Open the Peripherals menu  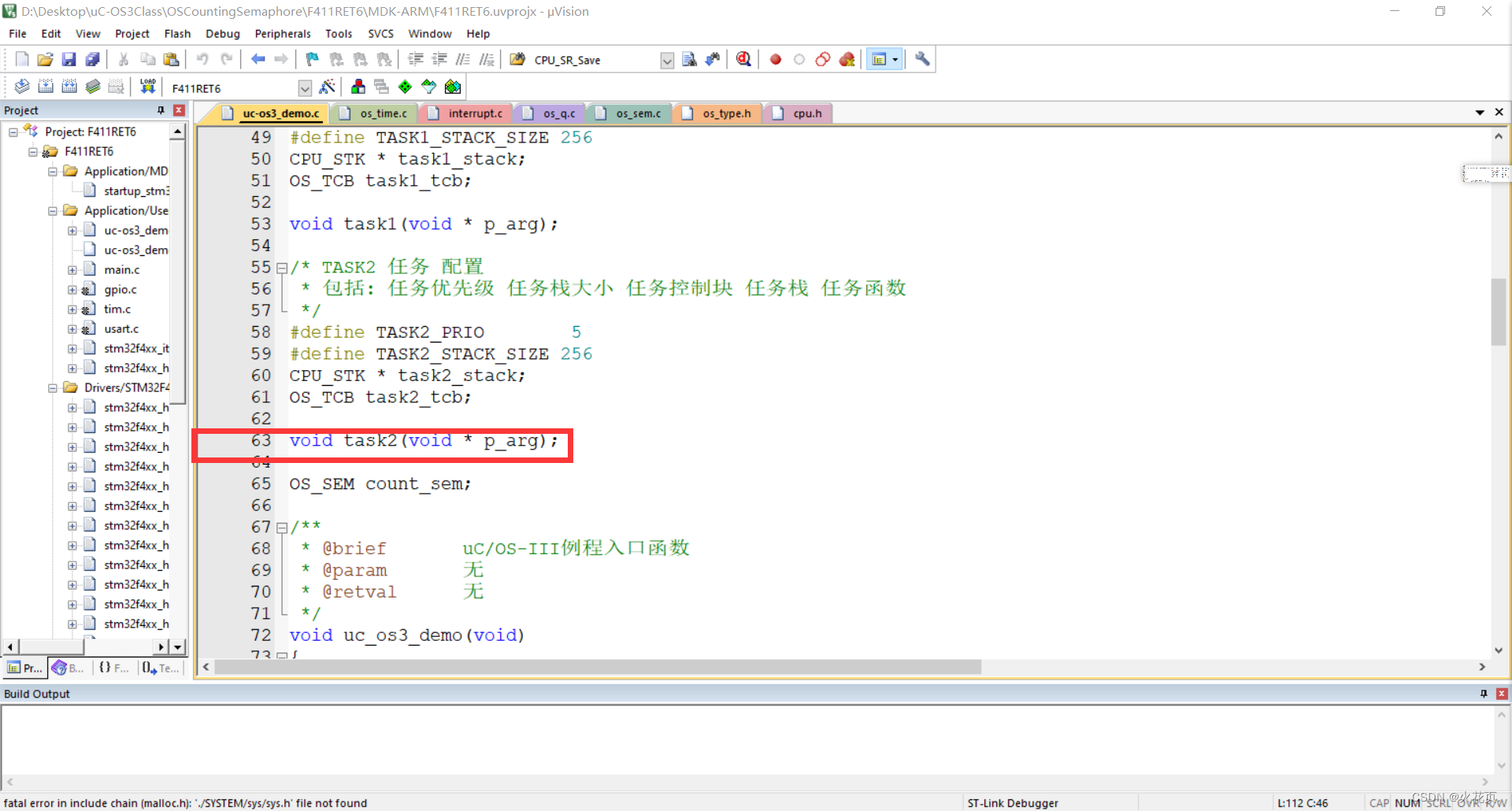[x=283, y=34]
